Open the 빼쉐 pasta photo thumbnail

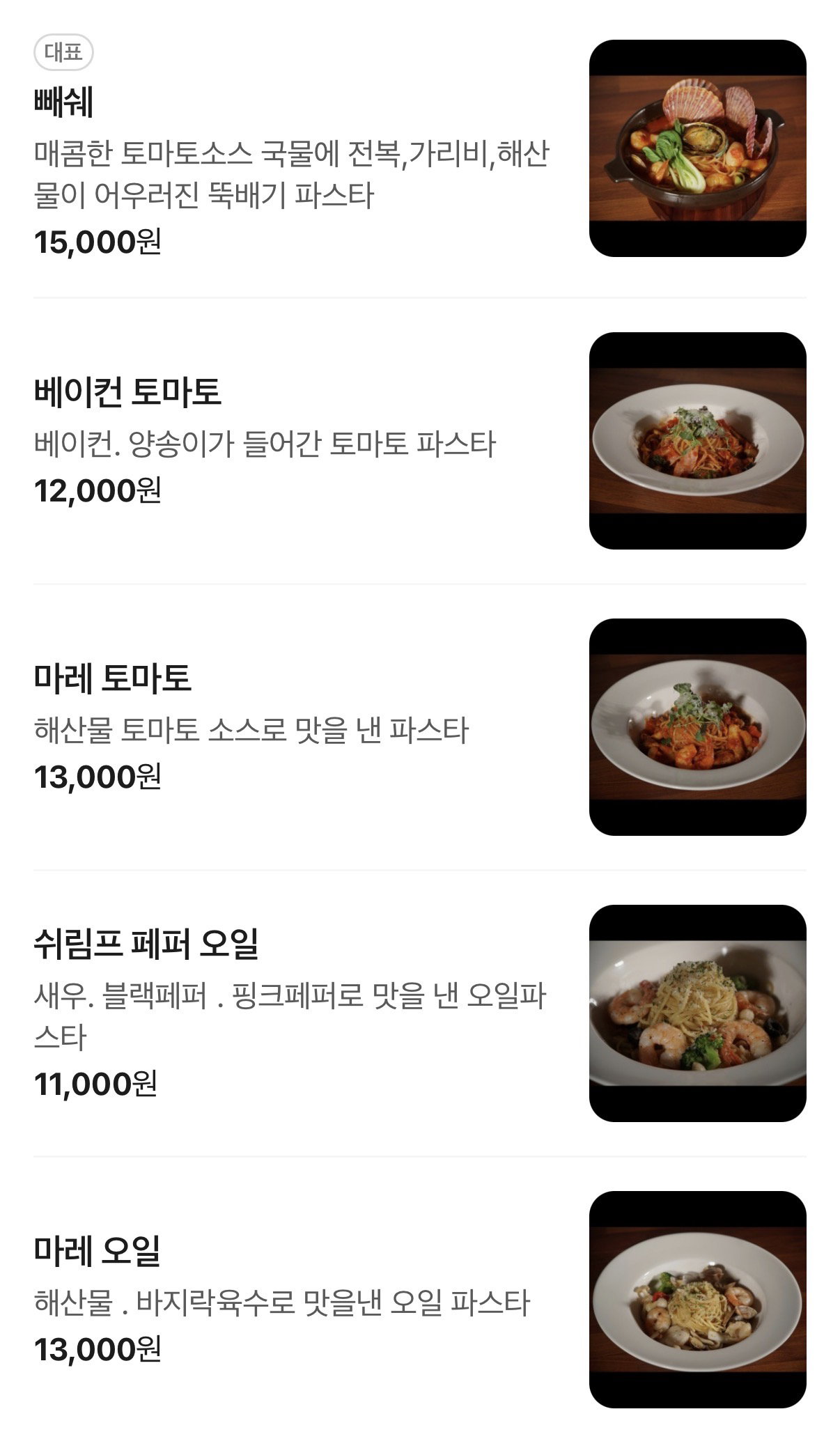click(x=697, y=148)
